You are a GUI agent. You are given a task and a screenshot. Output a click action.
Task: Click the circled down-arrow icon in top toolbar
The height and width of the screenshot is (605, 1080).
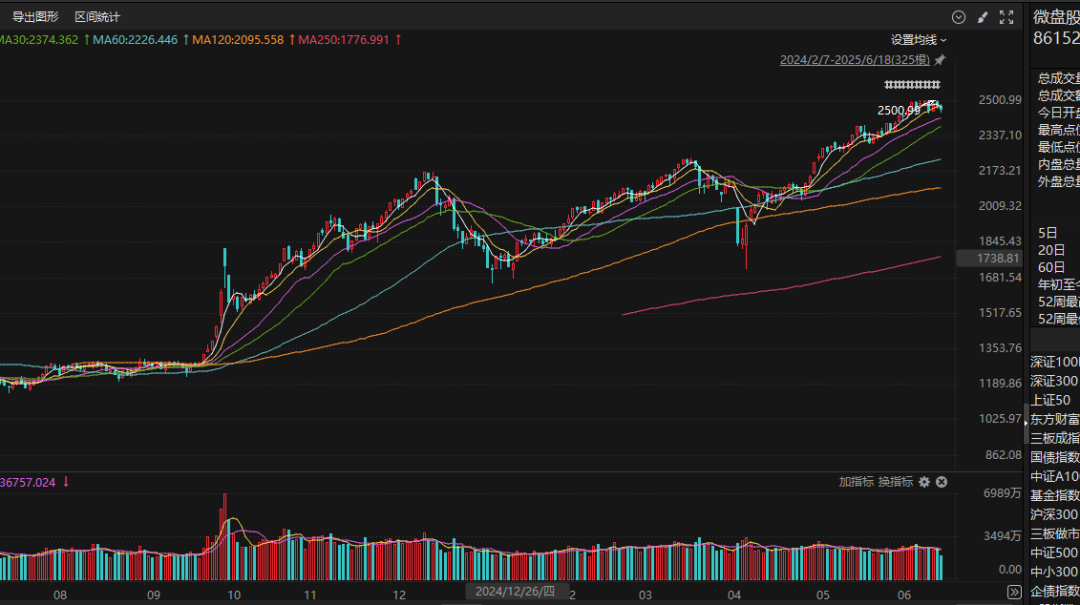(x=959, y=17)
